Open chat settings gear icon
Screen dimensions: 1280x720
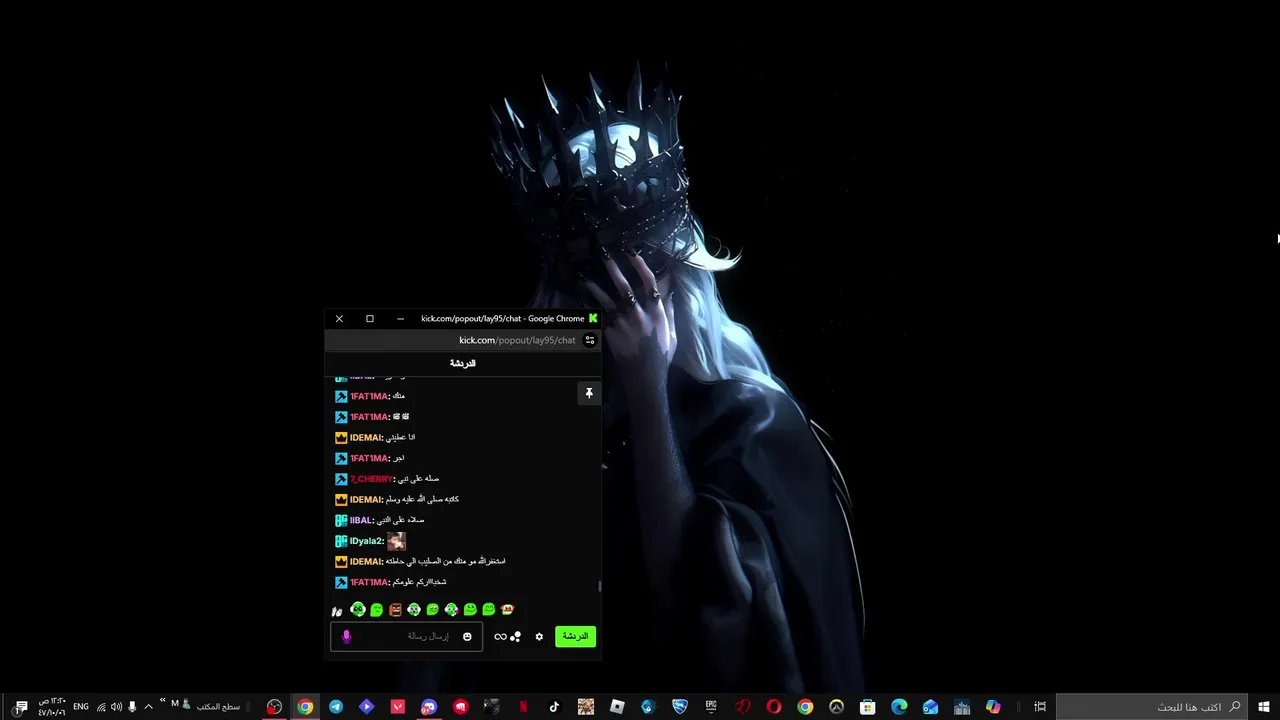[x=539, y=637]
